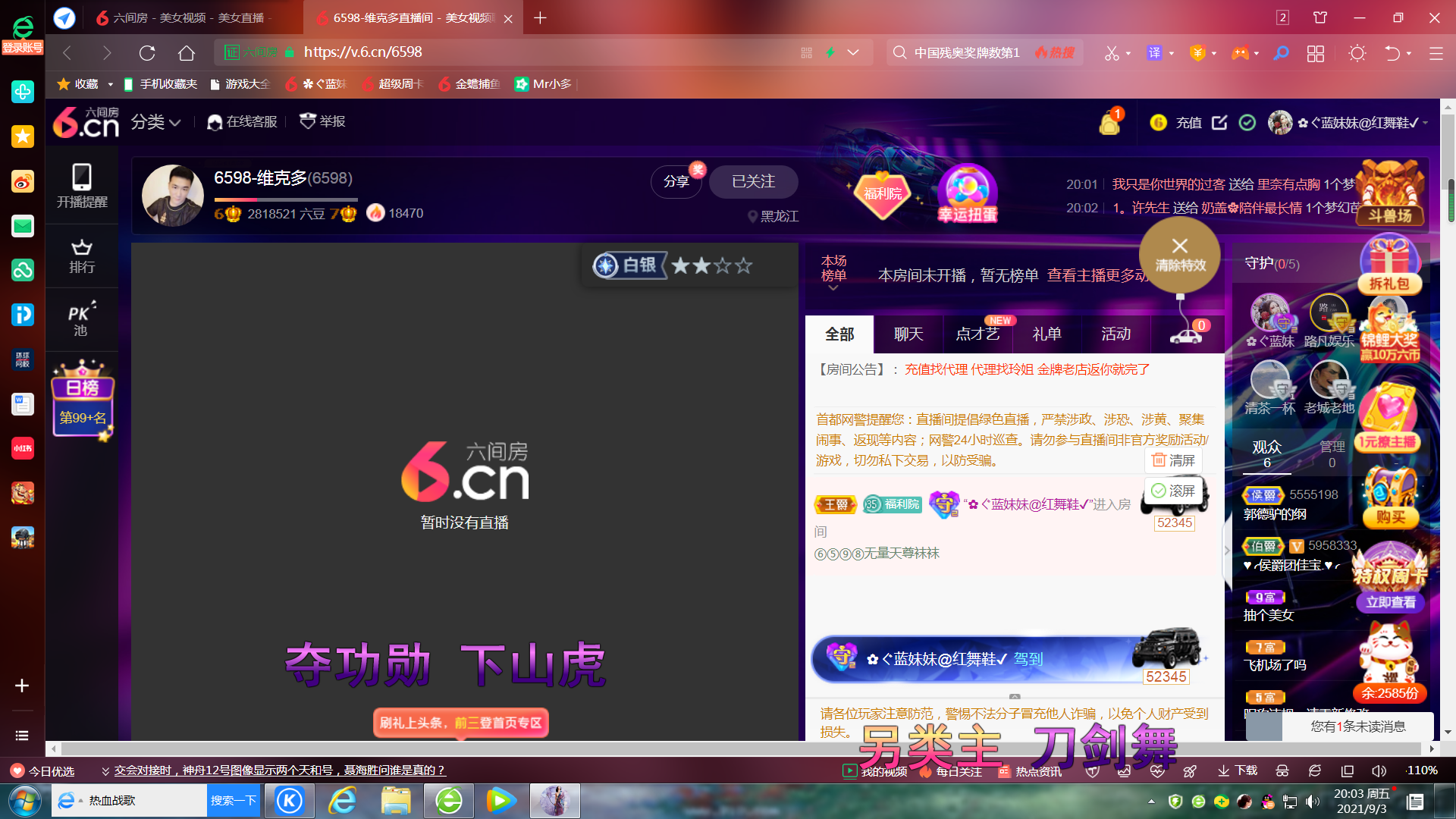Click the gamepad toolbar icon
1456x819 pixels.
[1240, 53]
